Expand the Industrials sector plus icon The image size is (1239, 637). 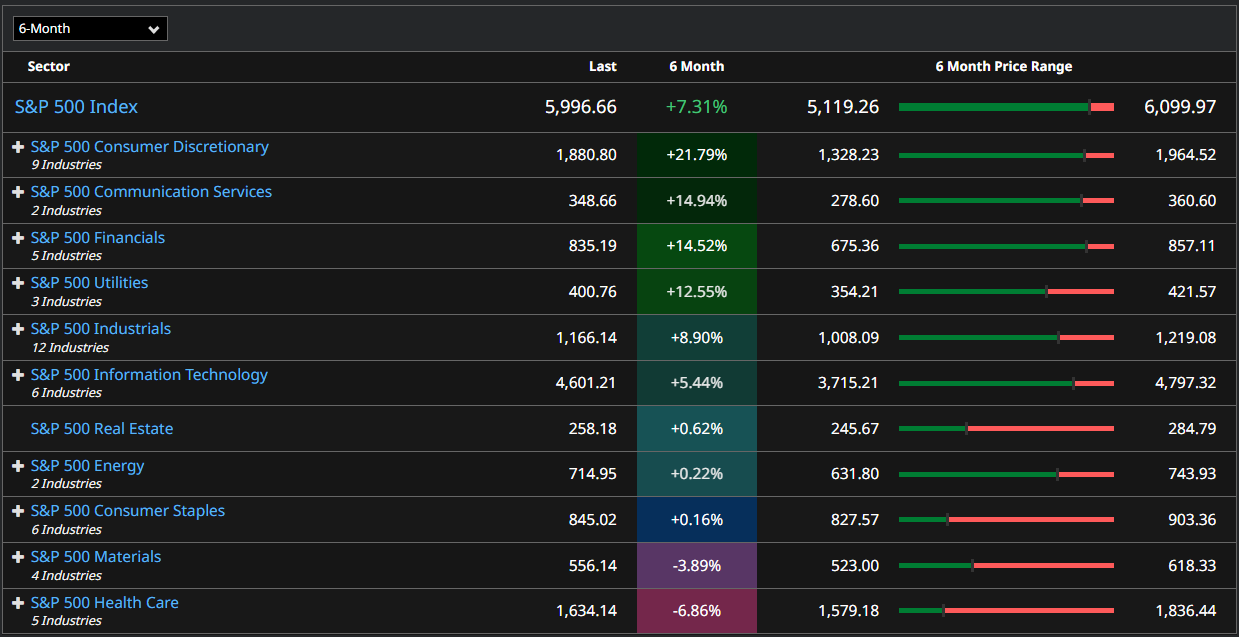(x=18, y=329)
